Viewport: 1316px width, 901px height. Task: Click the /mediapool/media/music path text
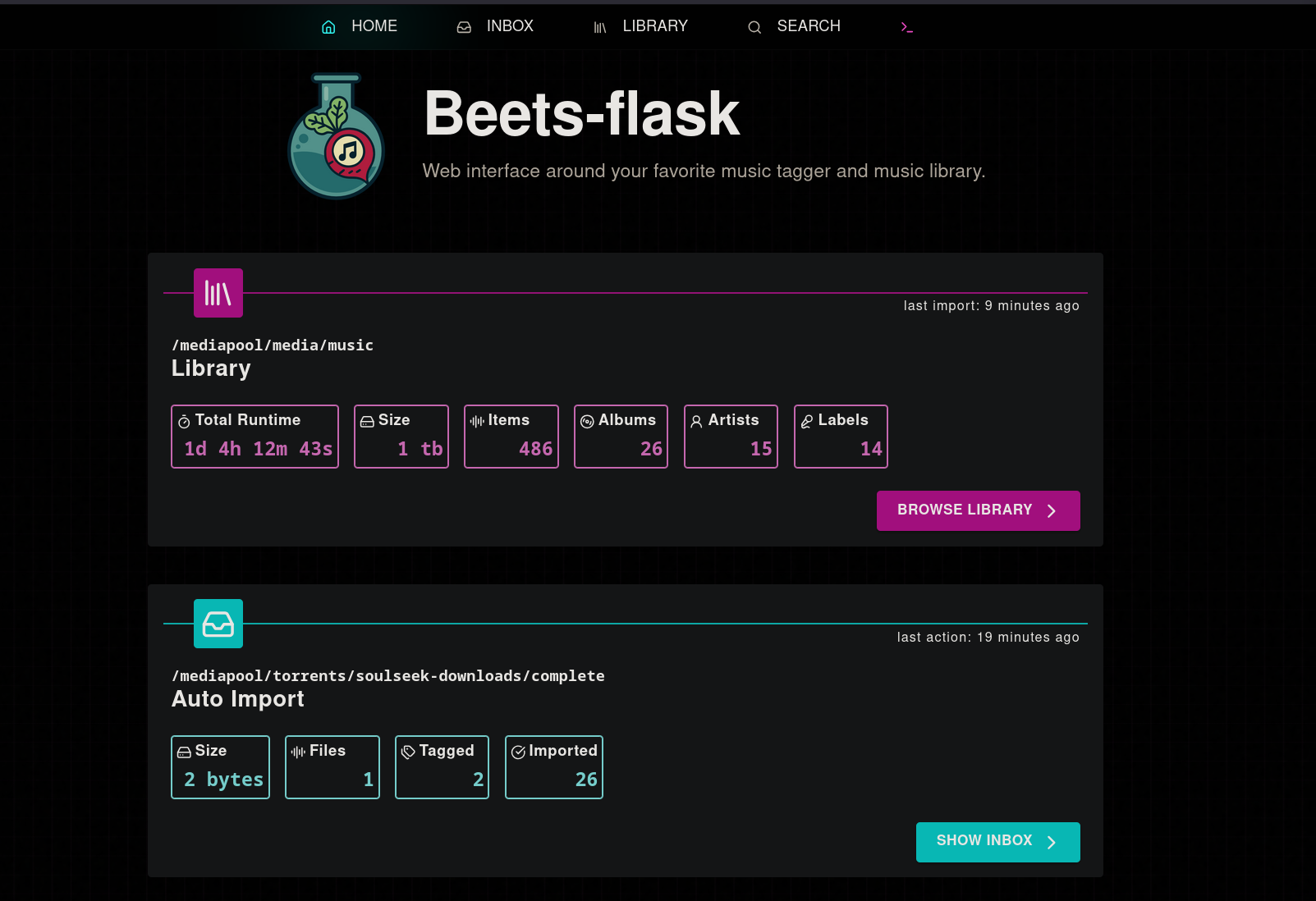pos(272,345)
